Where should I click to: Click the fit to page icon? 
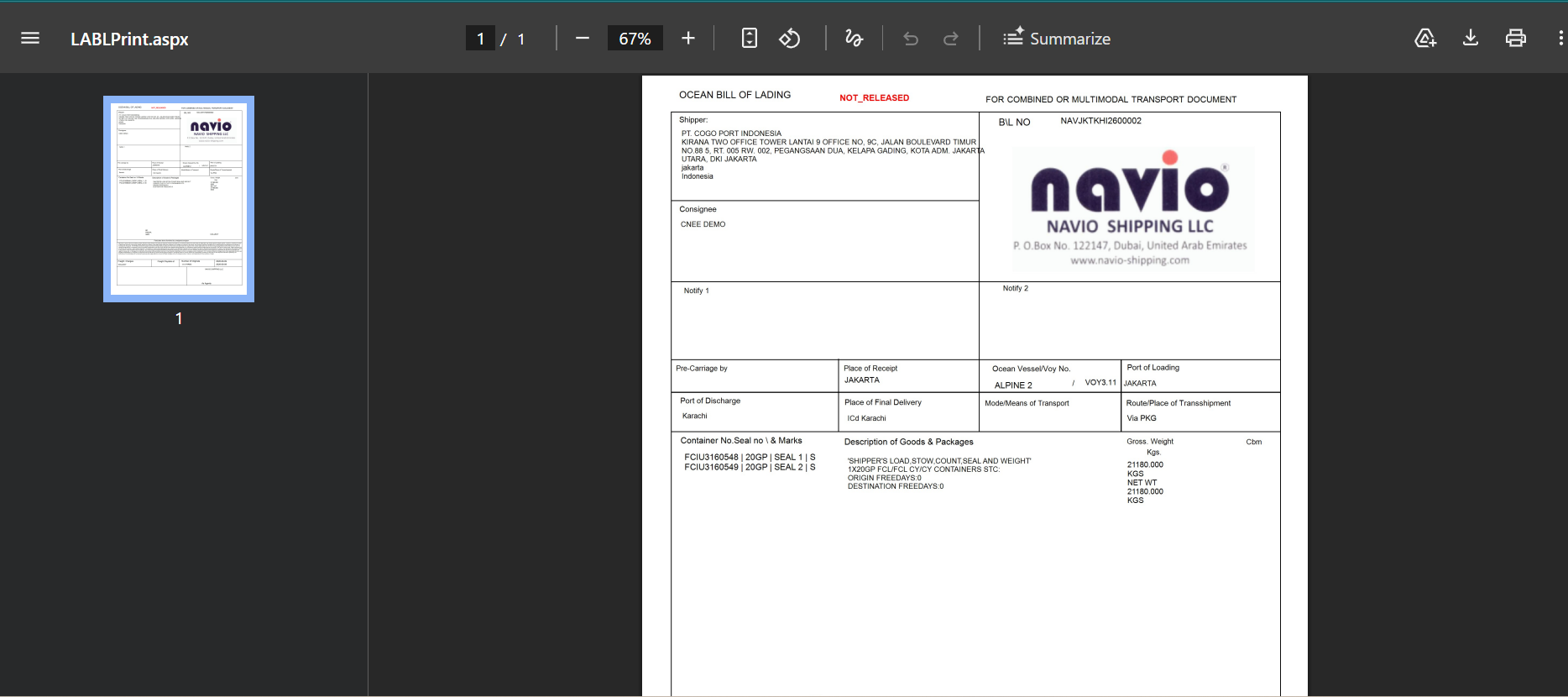(750, 38)
